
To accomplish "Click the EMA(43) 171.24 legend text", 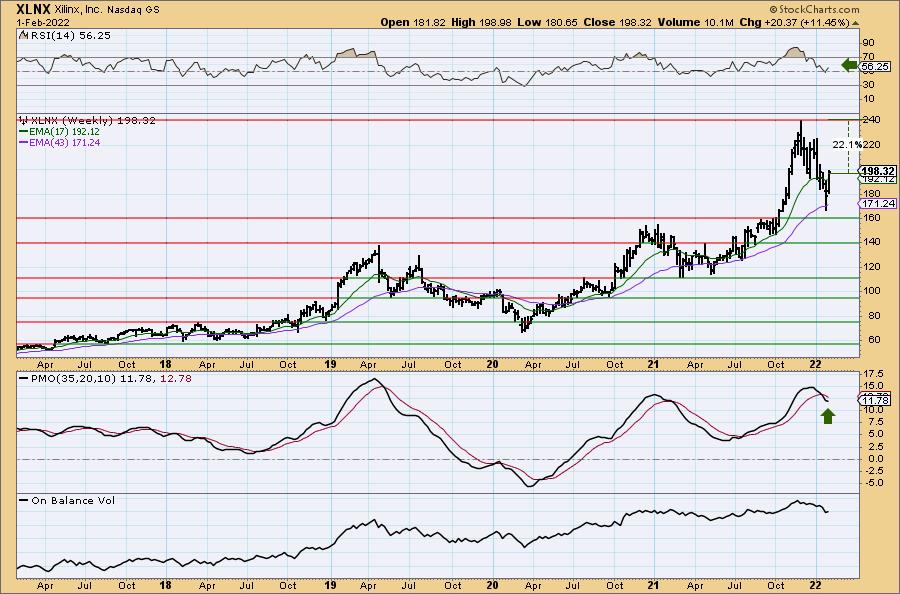I will (x=65, y=142).
